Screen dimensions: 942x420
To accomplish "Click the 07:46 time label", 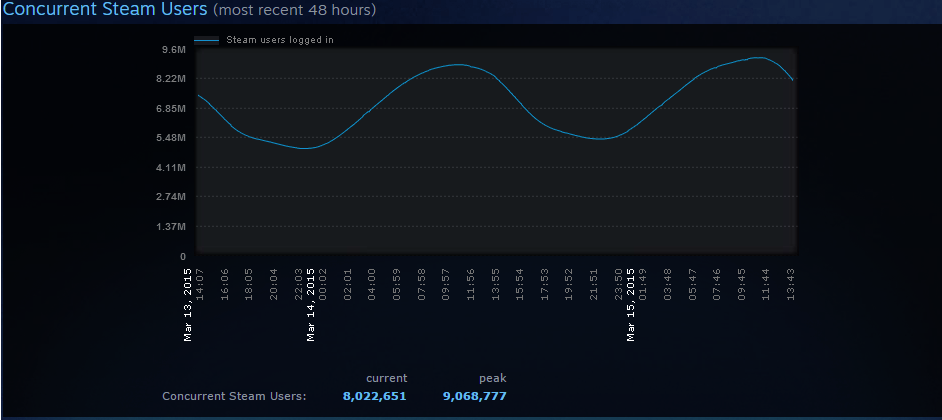I will coord(716,284).
